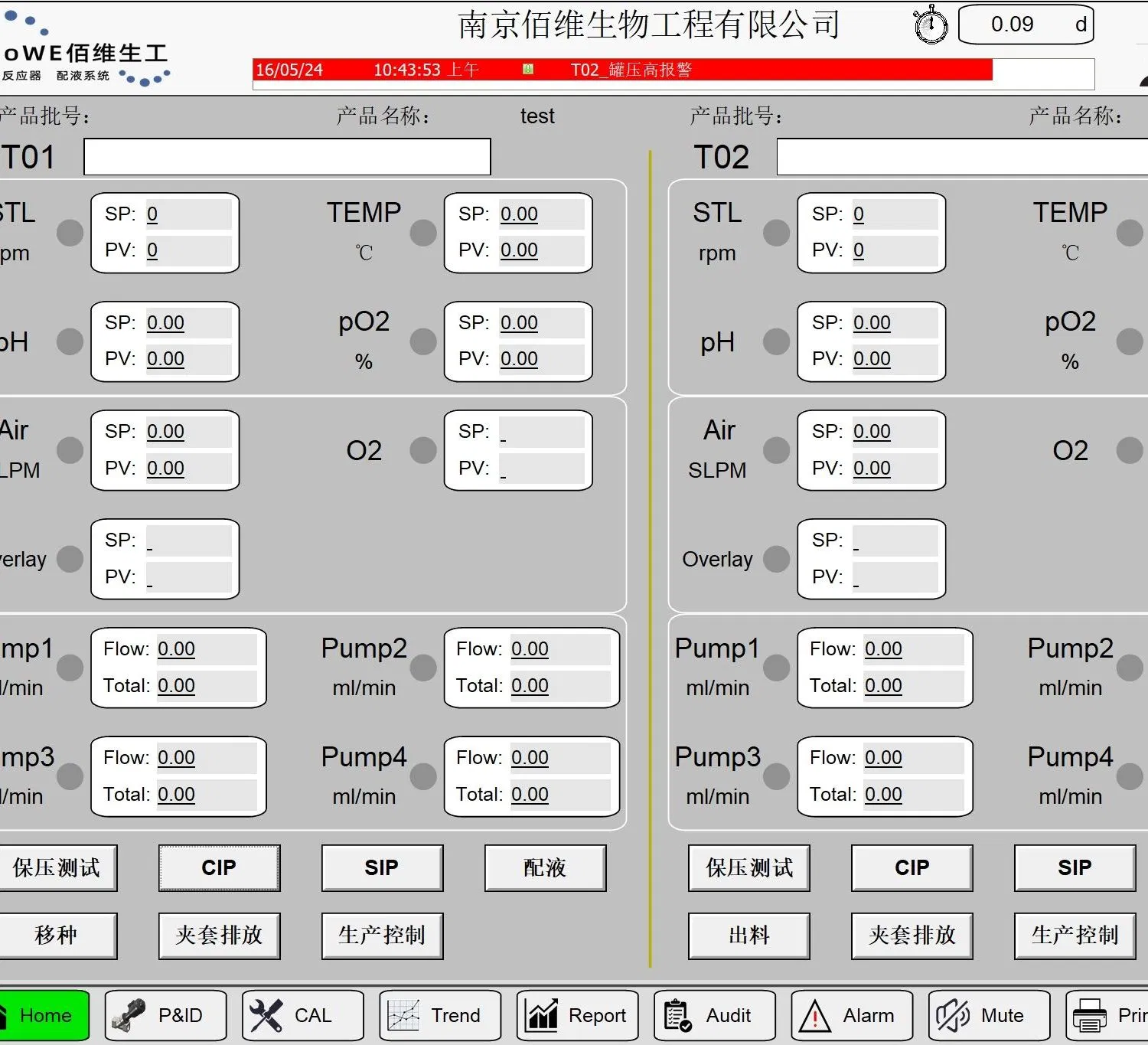Click the T02 出料 button
This screenshot has height=1045, width=1148.
[749, 936]
